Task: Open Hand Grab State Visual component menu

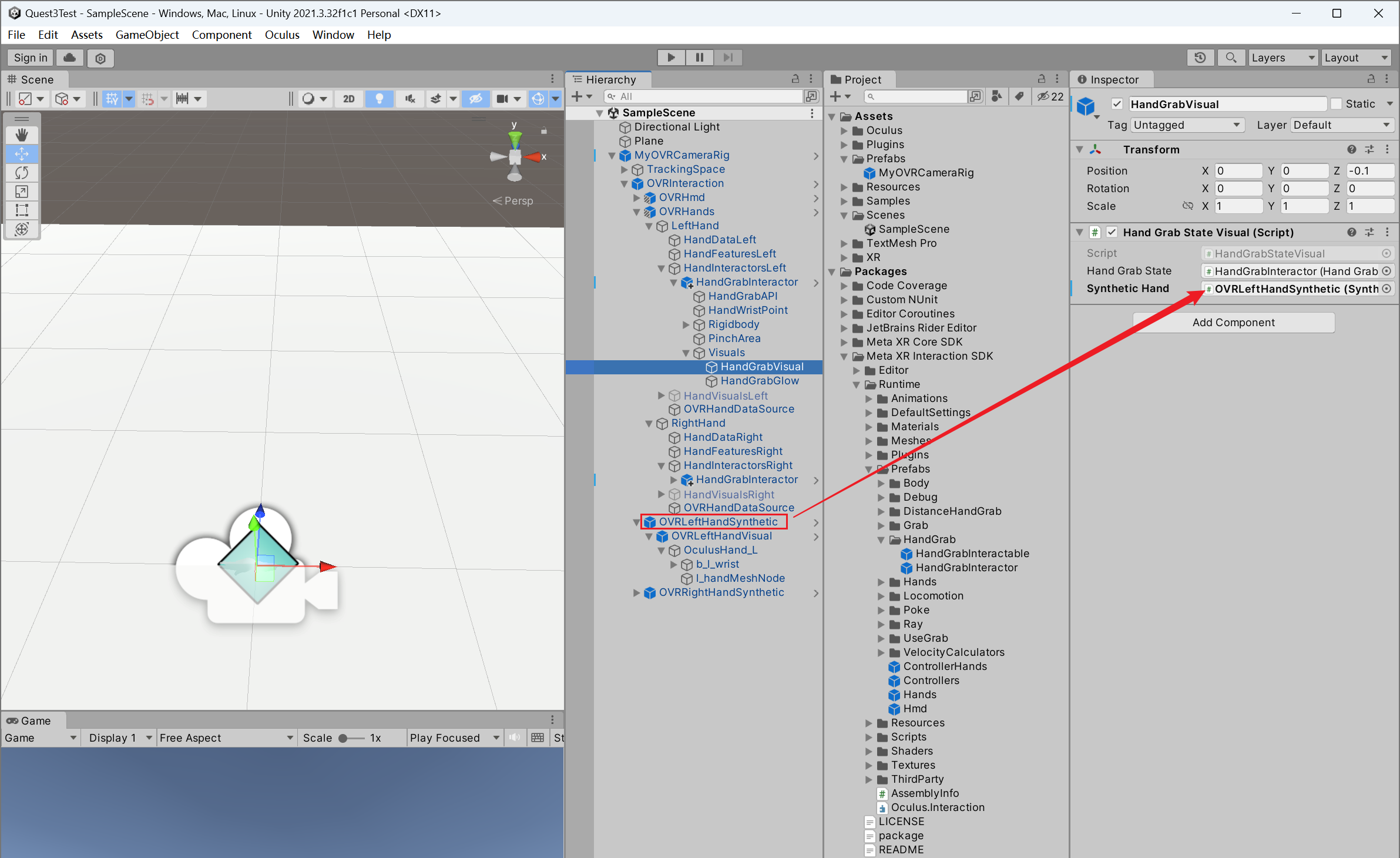Action: point(1387,232)
